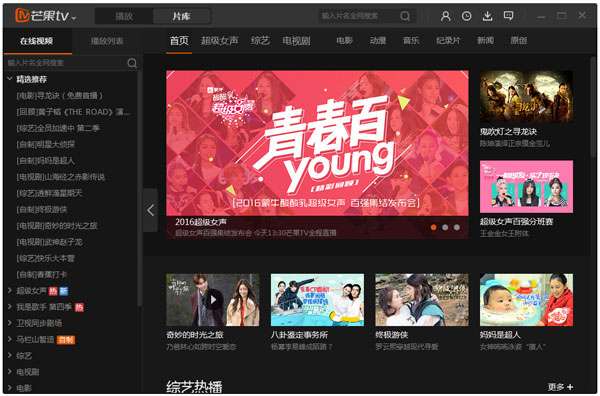This screenshot has height=396, width=600.
Task: Select [自制]香蕉打卡 item
Action: [x=42, y=274]
